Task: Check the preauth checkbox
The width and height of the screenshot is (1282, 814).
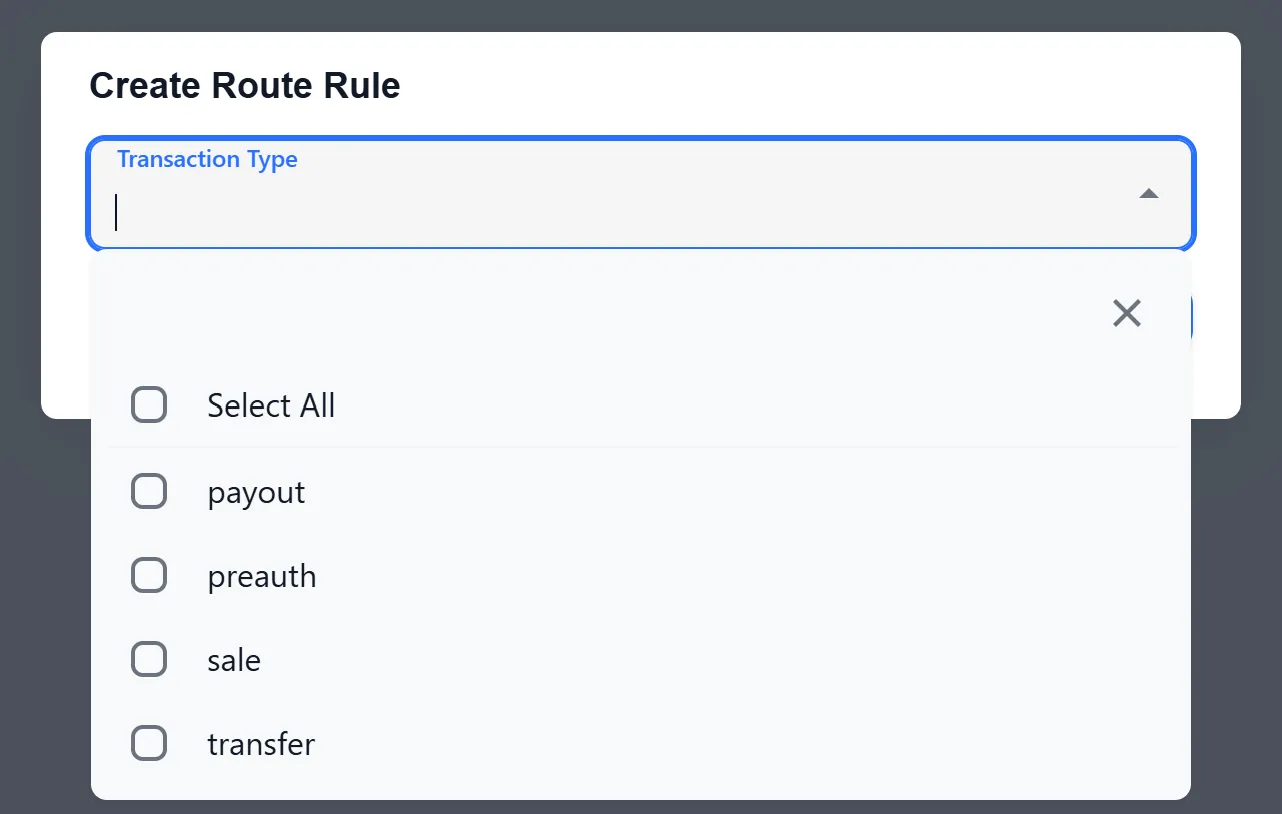Action: (149, 576)
